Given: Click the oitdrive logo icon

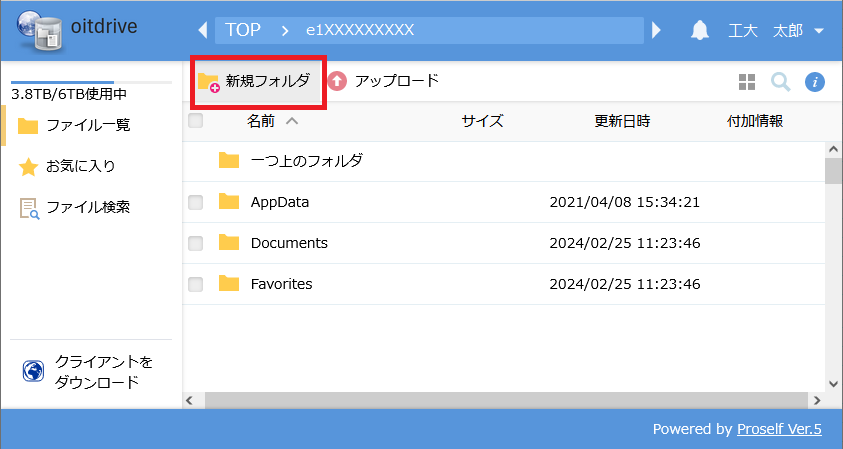Looking at the screenshot, I should 35,31.
